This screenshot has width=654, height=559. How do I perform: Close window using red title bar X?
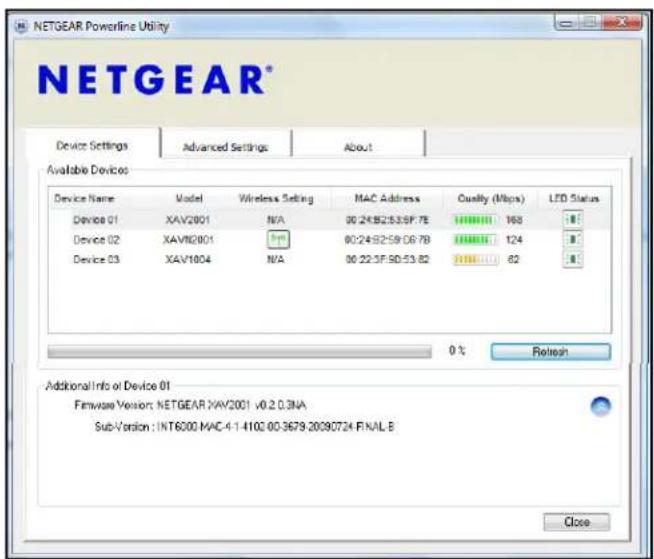tap(621, 23)
